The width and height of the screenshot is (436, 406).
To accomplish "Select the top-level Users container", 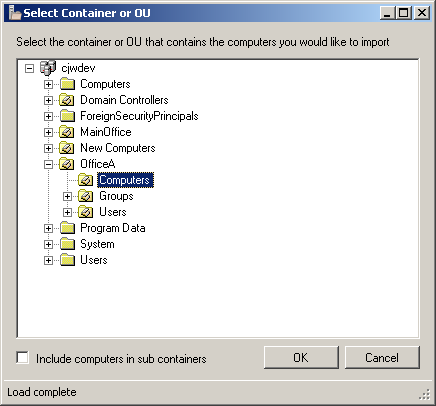I will (x=94, y=260).
